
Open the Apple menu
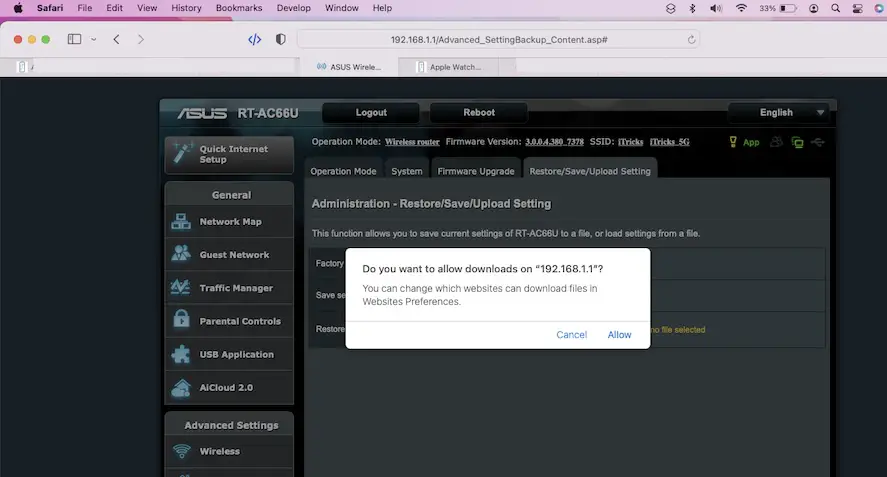pyautogui.click(x=18, y=8)
